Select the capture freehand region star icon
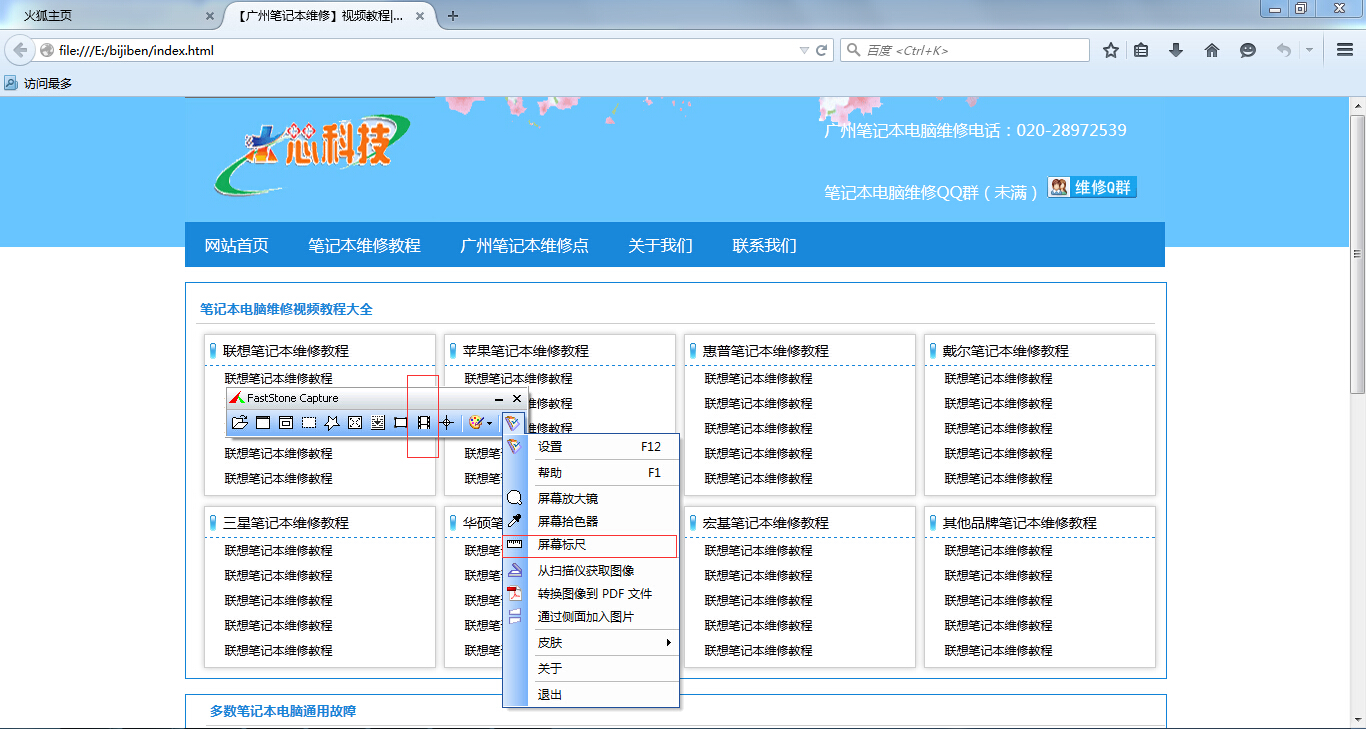The height and width of the screenshot is (729, 1366). tap(332, 423)
